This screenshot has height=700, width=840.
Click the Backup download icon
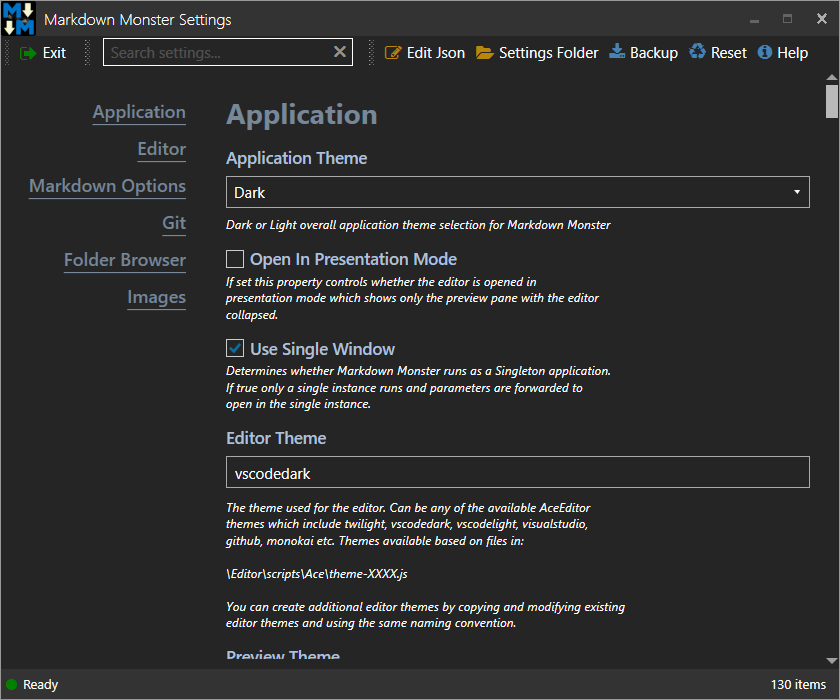point(617,51)
